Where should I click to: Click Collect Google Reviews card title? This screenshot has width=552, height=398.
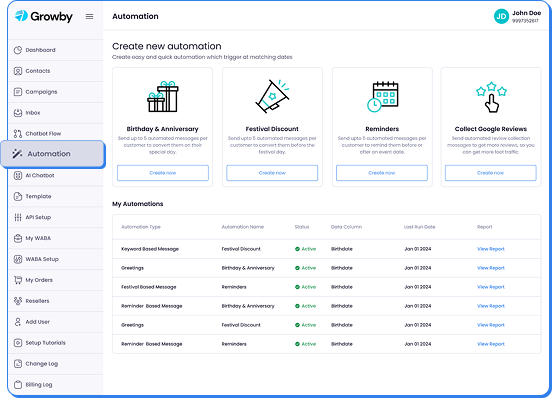(491, 129)
